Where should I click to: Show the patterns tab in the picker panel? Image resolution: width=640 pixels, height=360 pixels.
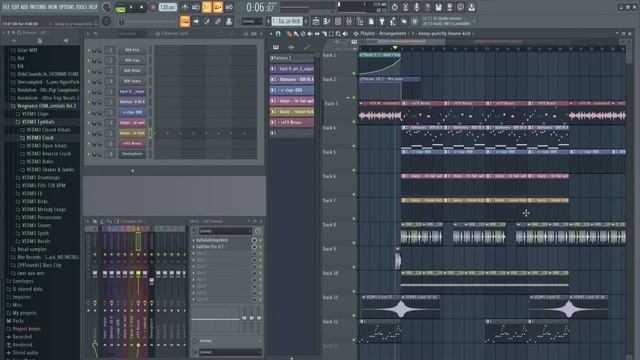pyautogui.click(x=276, y=47)
